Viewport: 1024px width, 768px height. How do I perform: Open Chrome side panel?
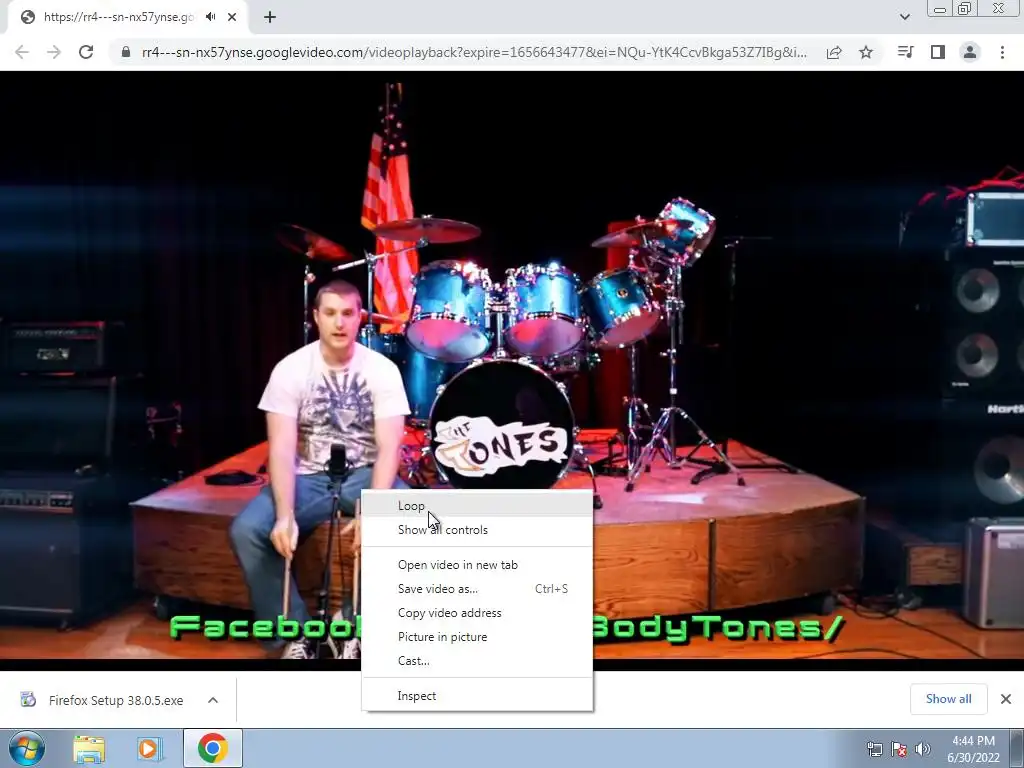(938, 52)
